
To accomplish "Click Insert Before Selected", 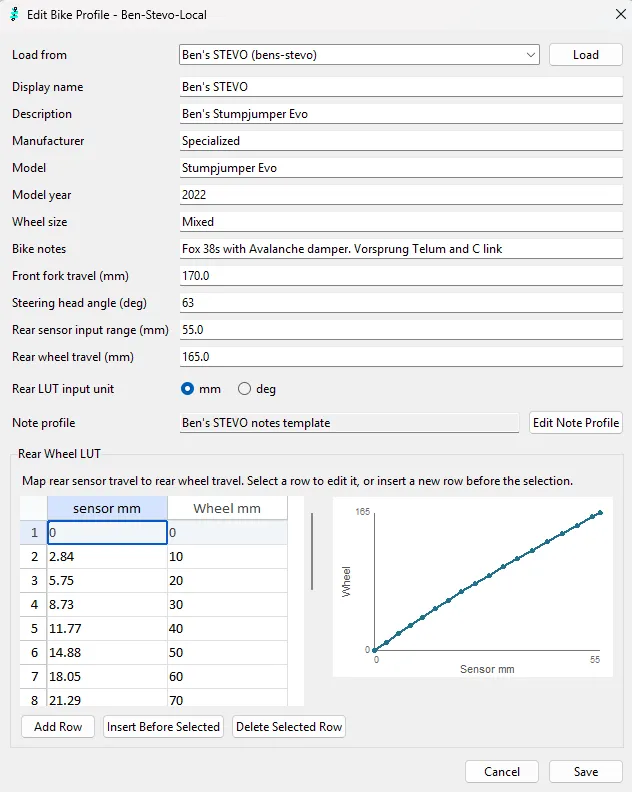I will coord(163,727).
